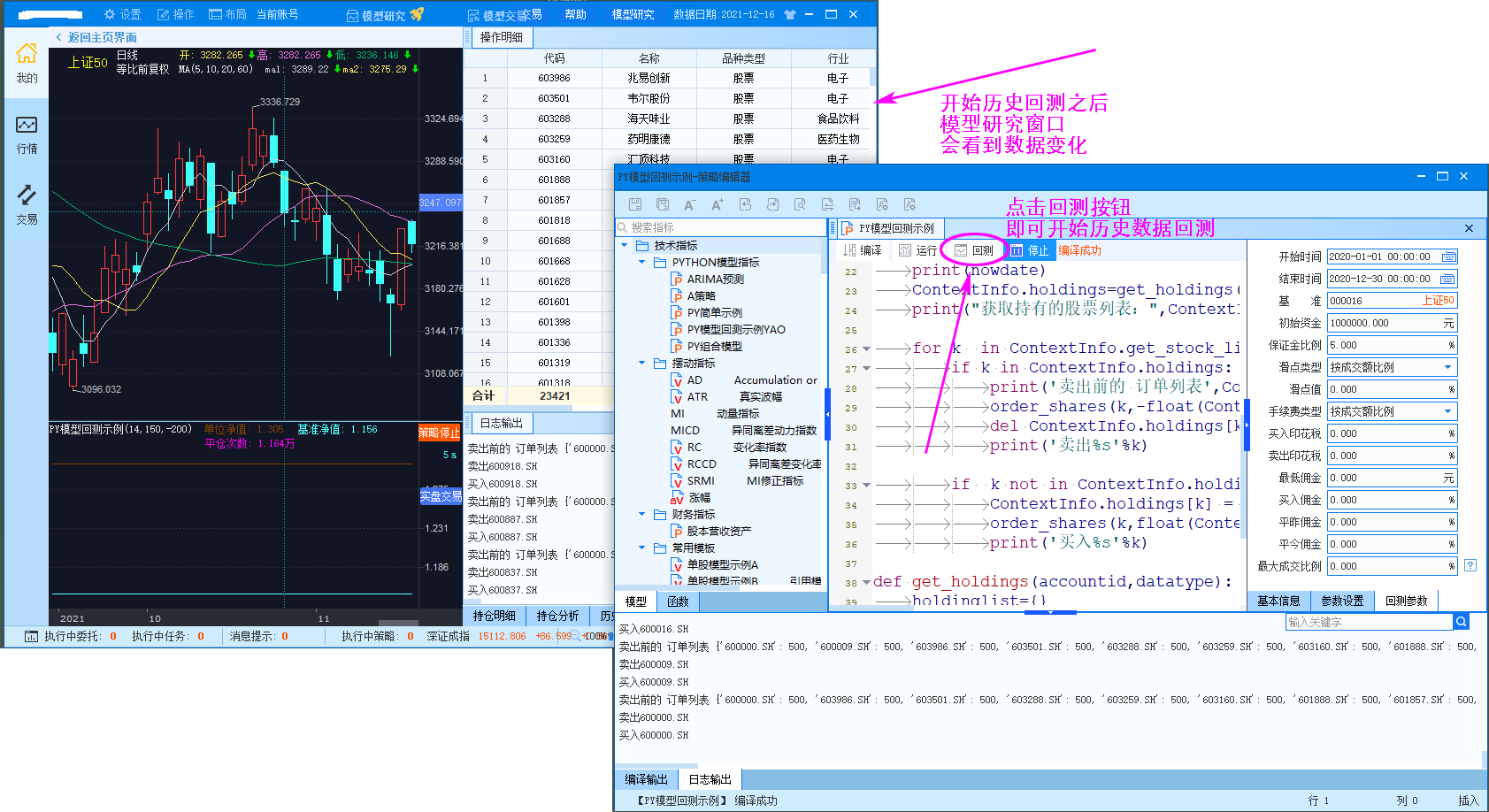Click the save icon in strategy editor toolbar
This screenshot has height=812, width=1489.
[635, 204]
